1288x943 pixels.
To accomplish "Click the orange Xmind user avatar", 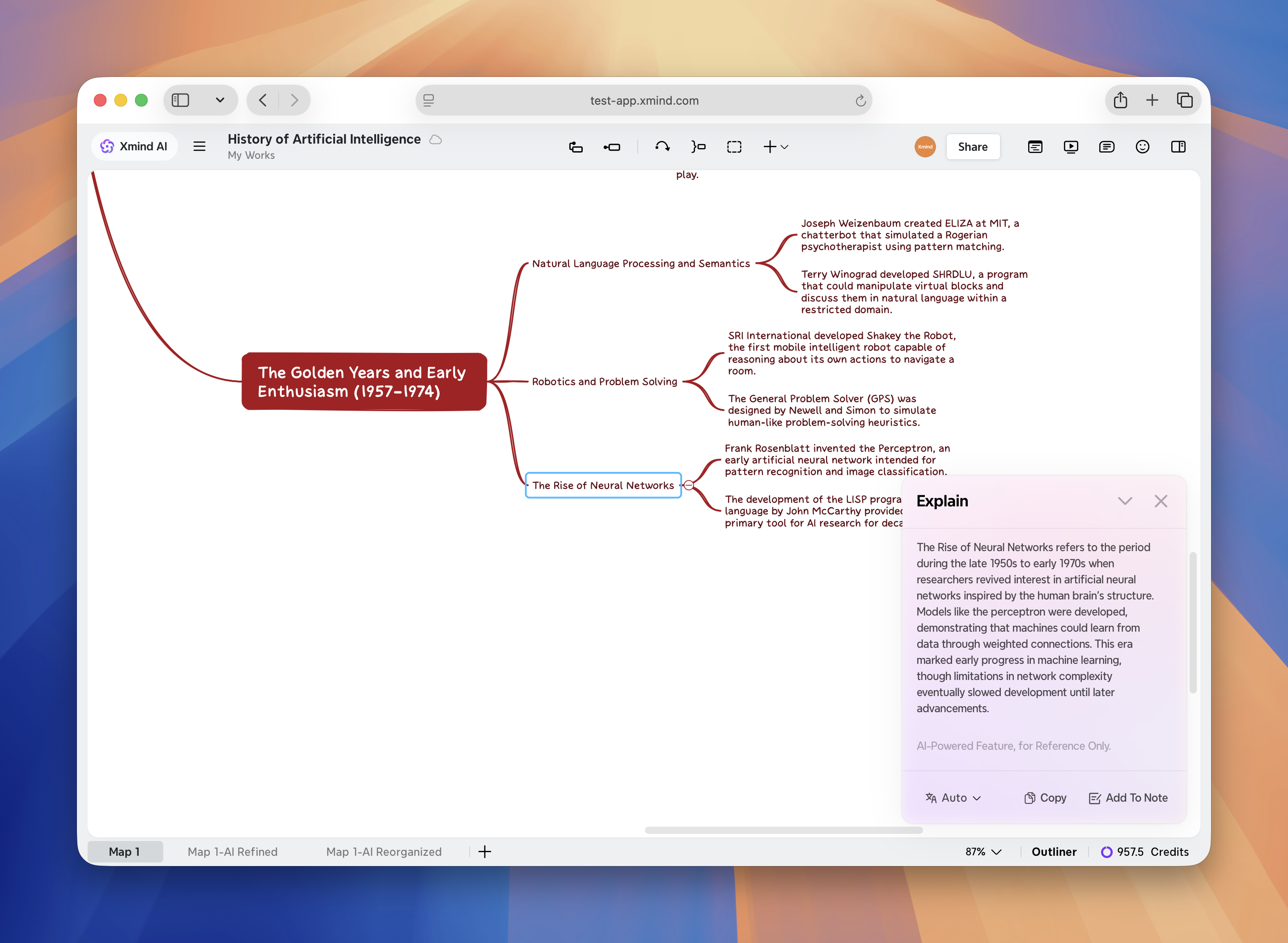I will coord(925,147).
